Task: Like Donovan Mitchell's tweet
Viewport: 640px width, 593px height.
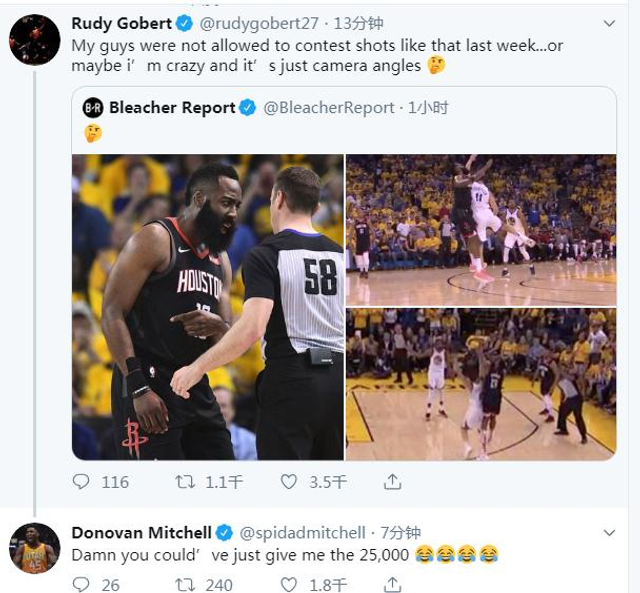Action: coord(290,584)
